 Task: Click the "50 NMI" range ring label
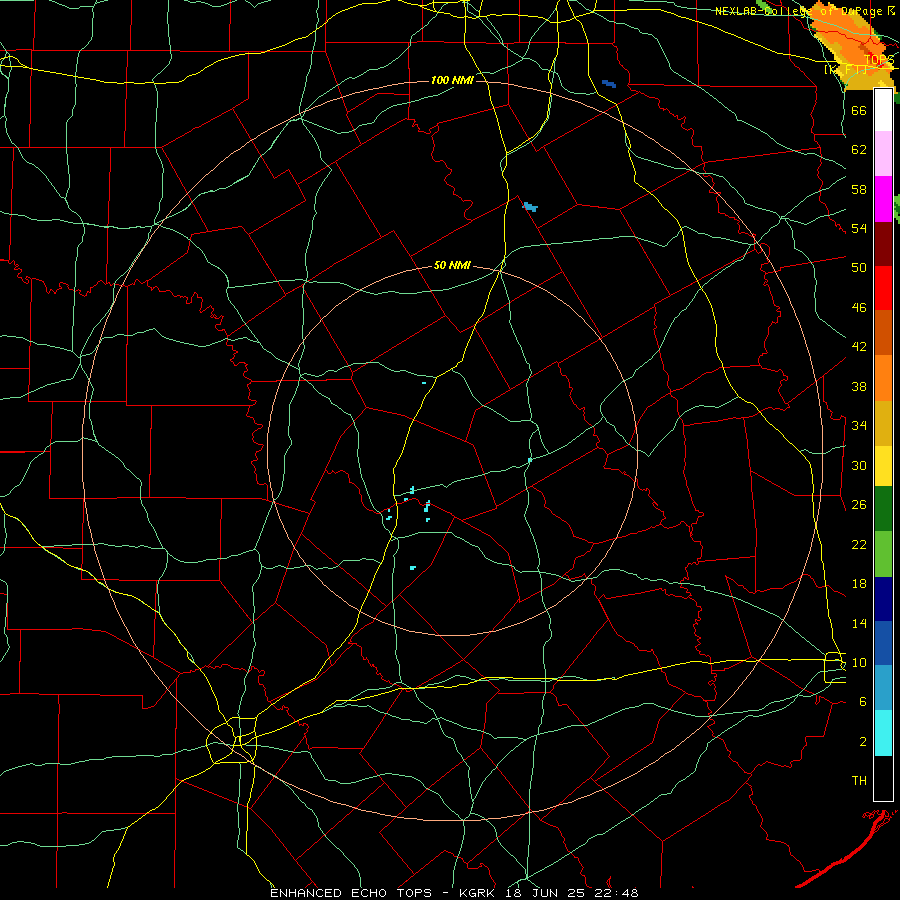coord(452,265)
